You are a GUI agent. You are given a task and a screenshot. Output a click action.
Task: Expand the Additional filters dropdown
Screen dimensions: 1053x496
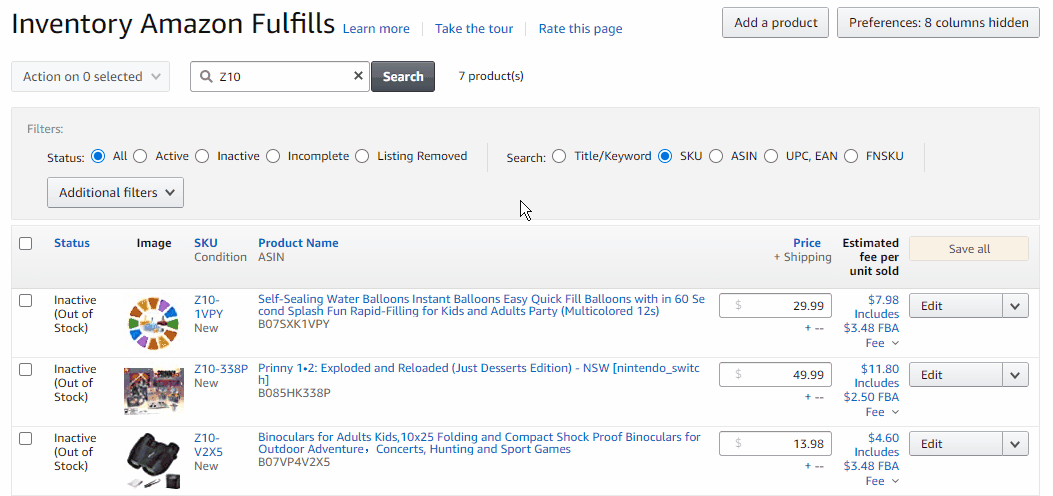point(115,193)
